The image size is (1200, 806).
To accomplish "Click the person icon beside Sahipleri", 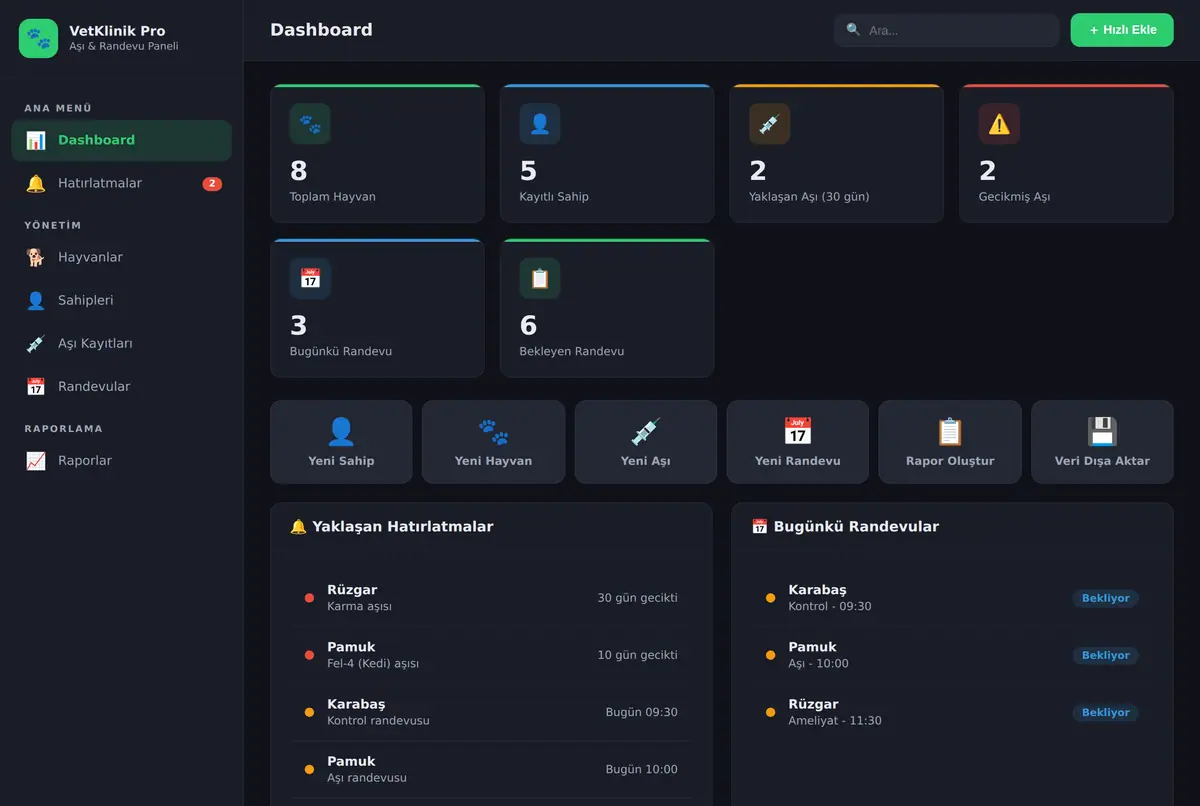I will tap(36, 300).
